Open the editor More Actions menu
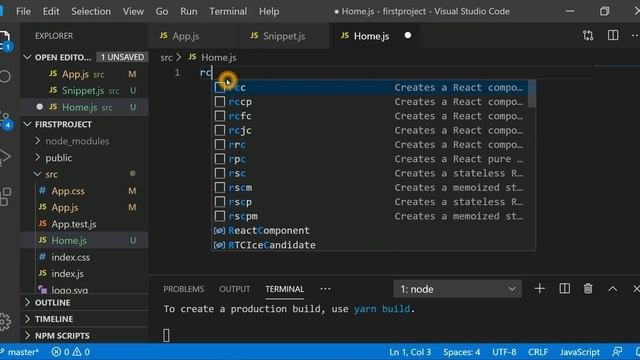This screenshot has height=360, width=640. click(x=635, y=36)
